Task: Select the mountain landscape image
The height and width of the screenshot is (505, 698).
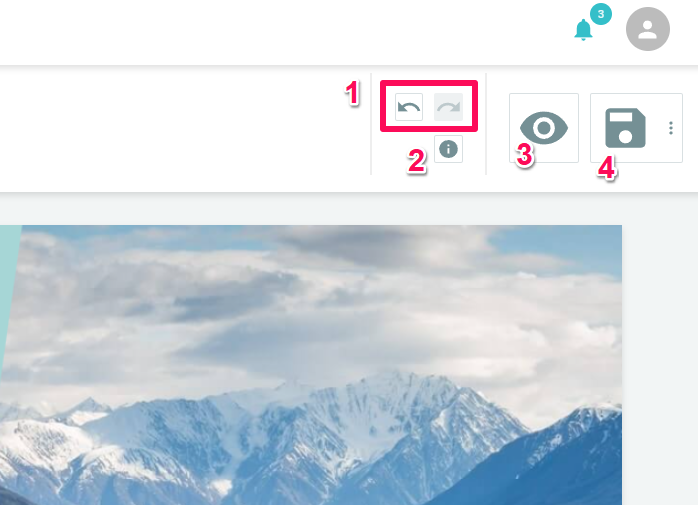Action: 311,365
